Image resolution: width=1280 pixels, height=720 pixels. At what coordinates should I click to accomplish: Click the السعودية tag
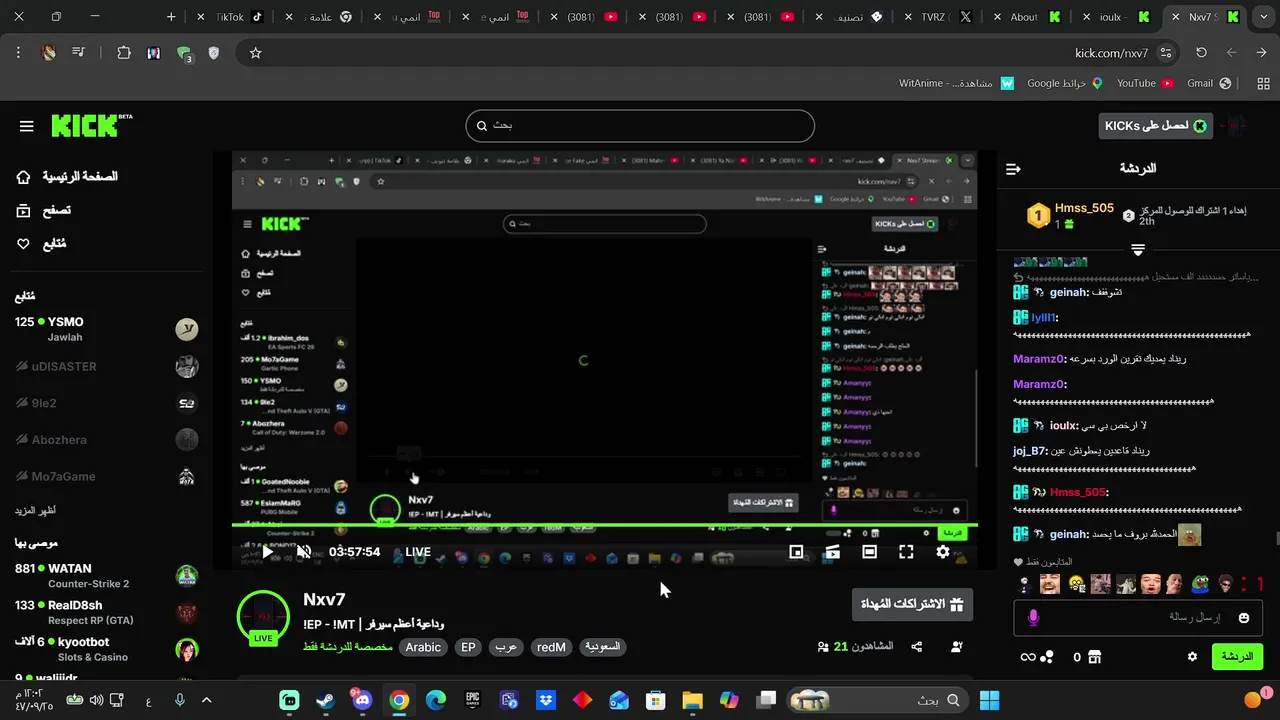(x=602, y=647)
